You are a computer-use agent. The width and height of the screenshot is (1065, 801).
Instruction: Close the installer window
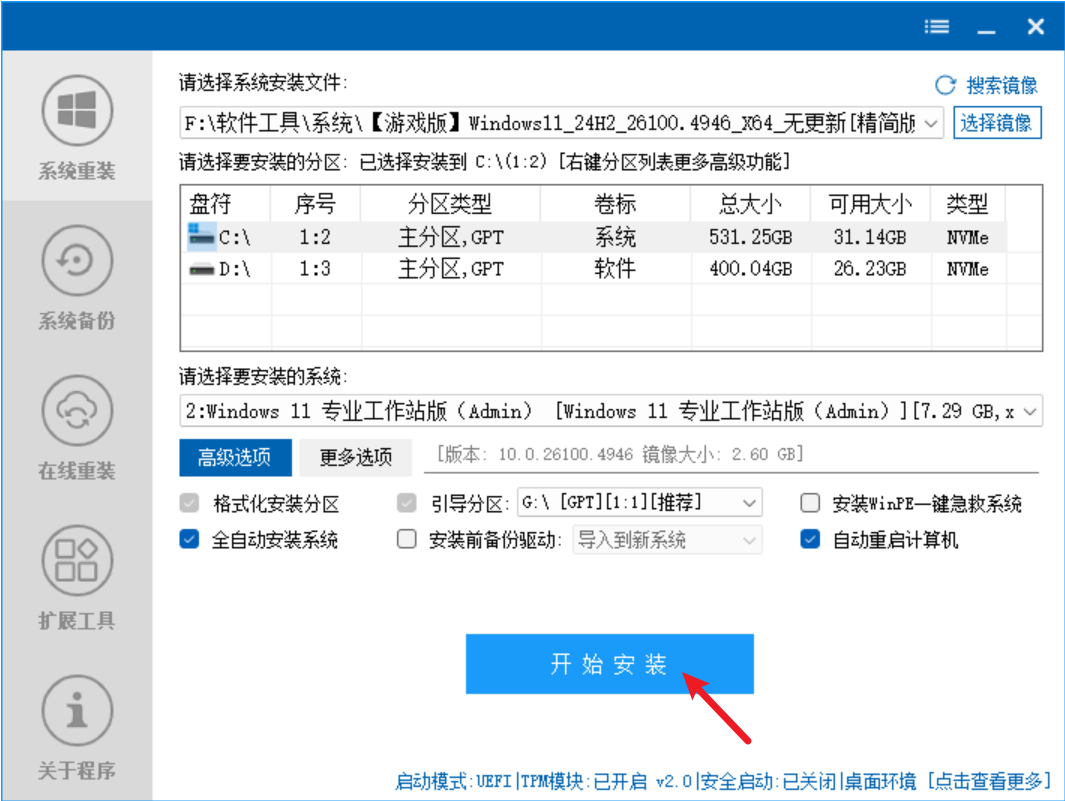click(1035, 26)
